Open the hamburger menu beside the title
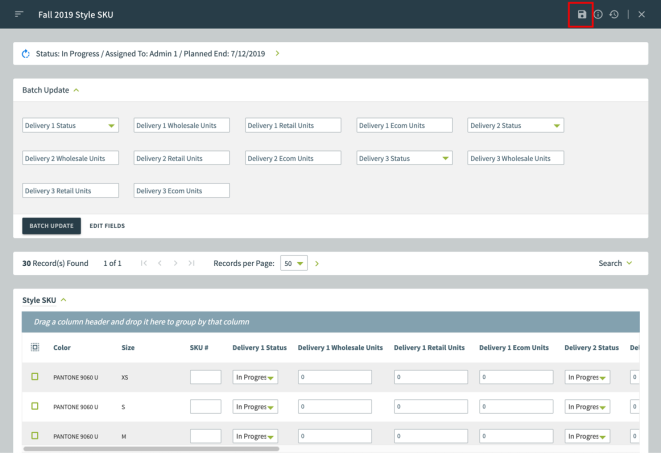 (x=18, y=14)
